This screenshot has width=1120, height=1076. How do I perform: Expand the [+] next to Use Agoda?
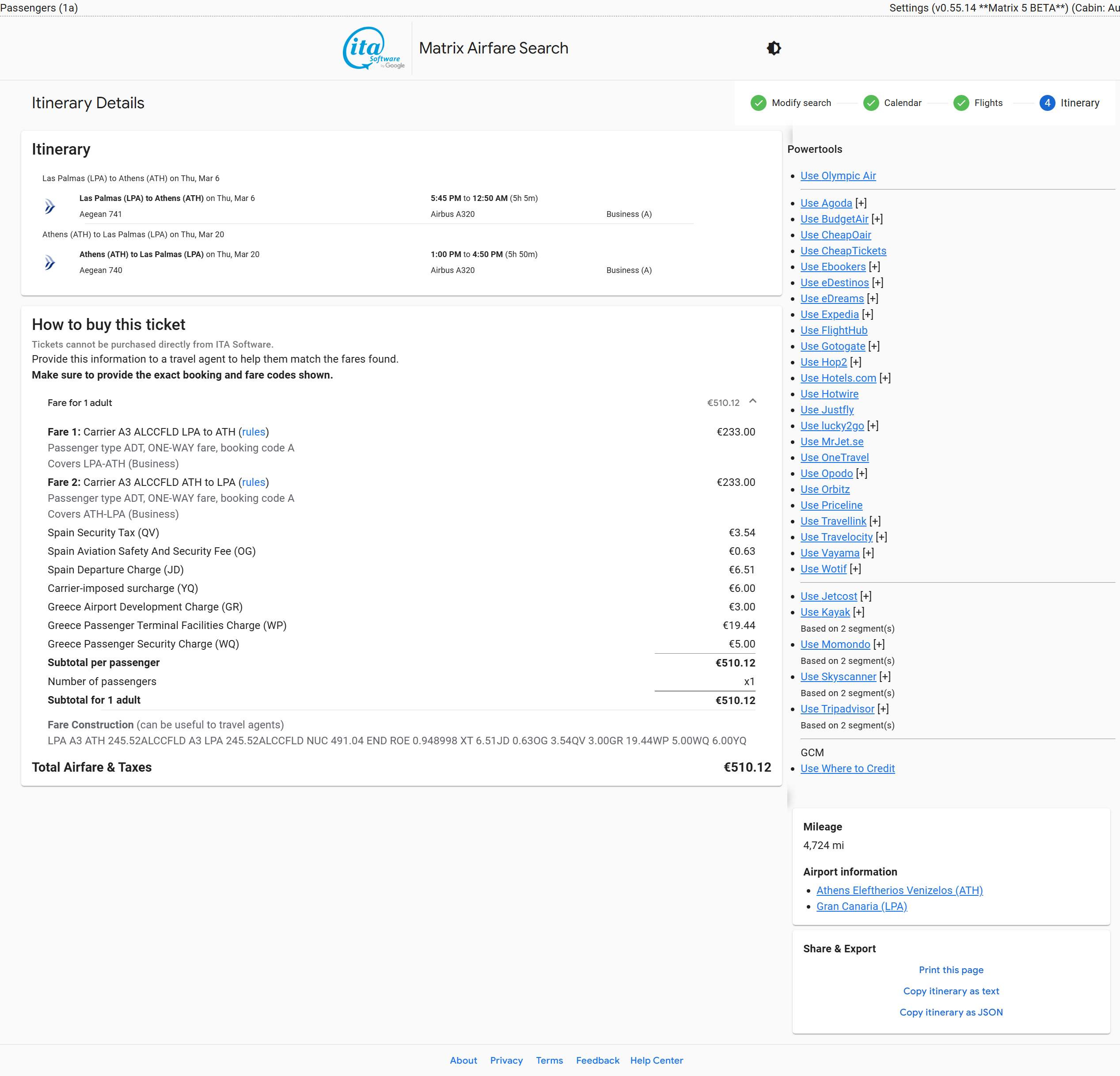pyautogui.click(x=861, y=203)
